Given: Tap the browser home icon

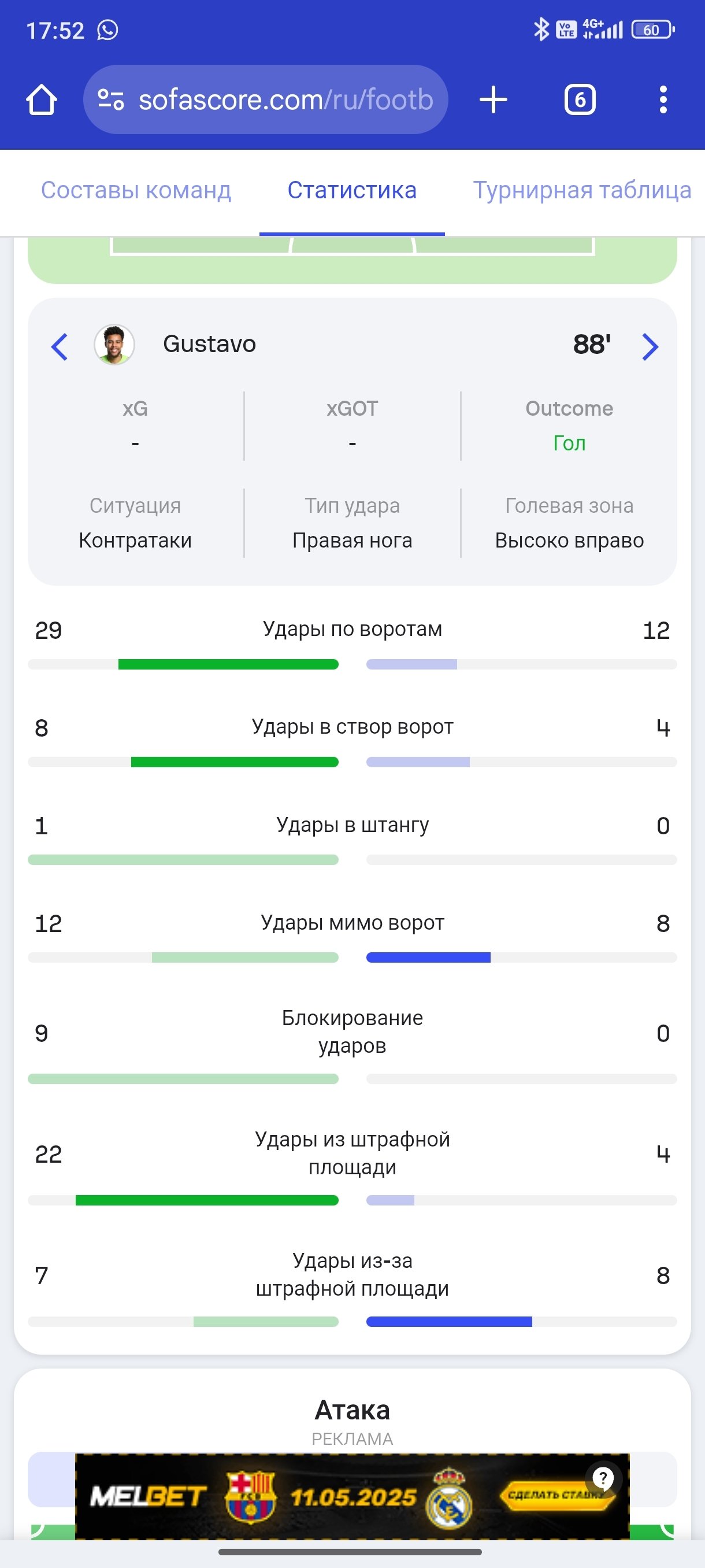Looking at the screenshot, I should 42,100.
